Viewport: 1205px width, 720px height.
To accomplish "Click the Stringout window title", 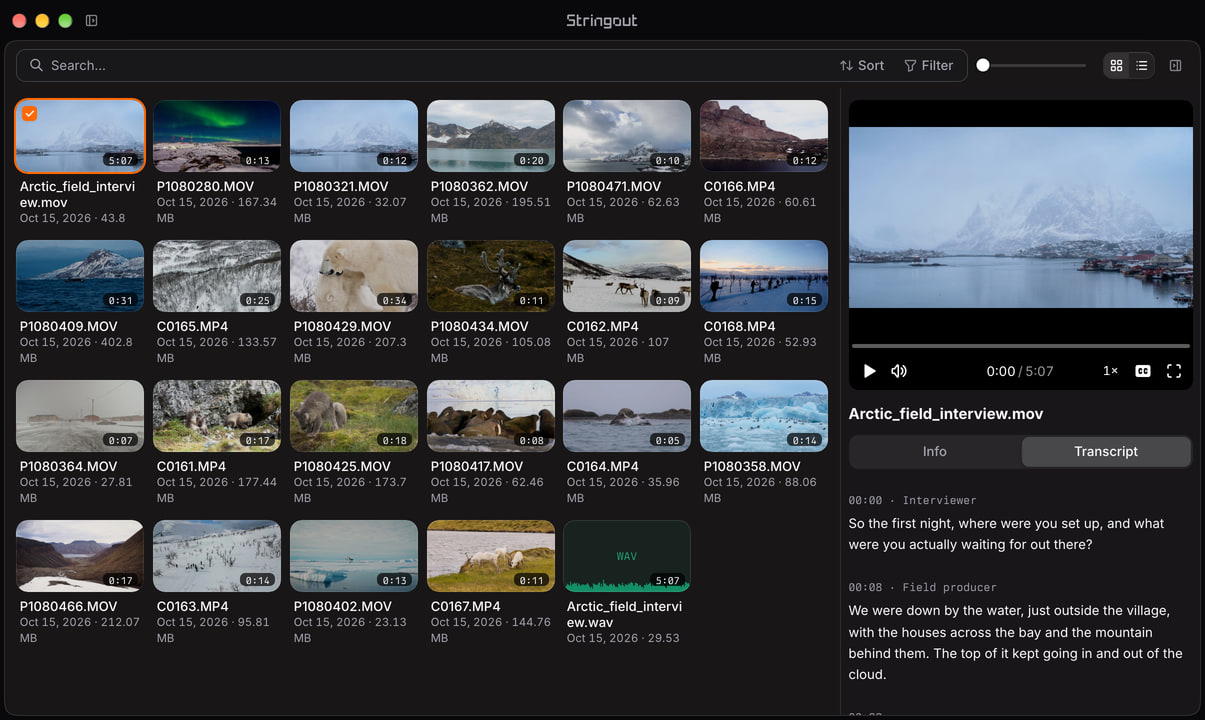I will [x=602, y=20].
